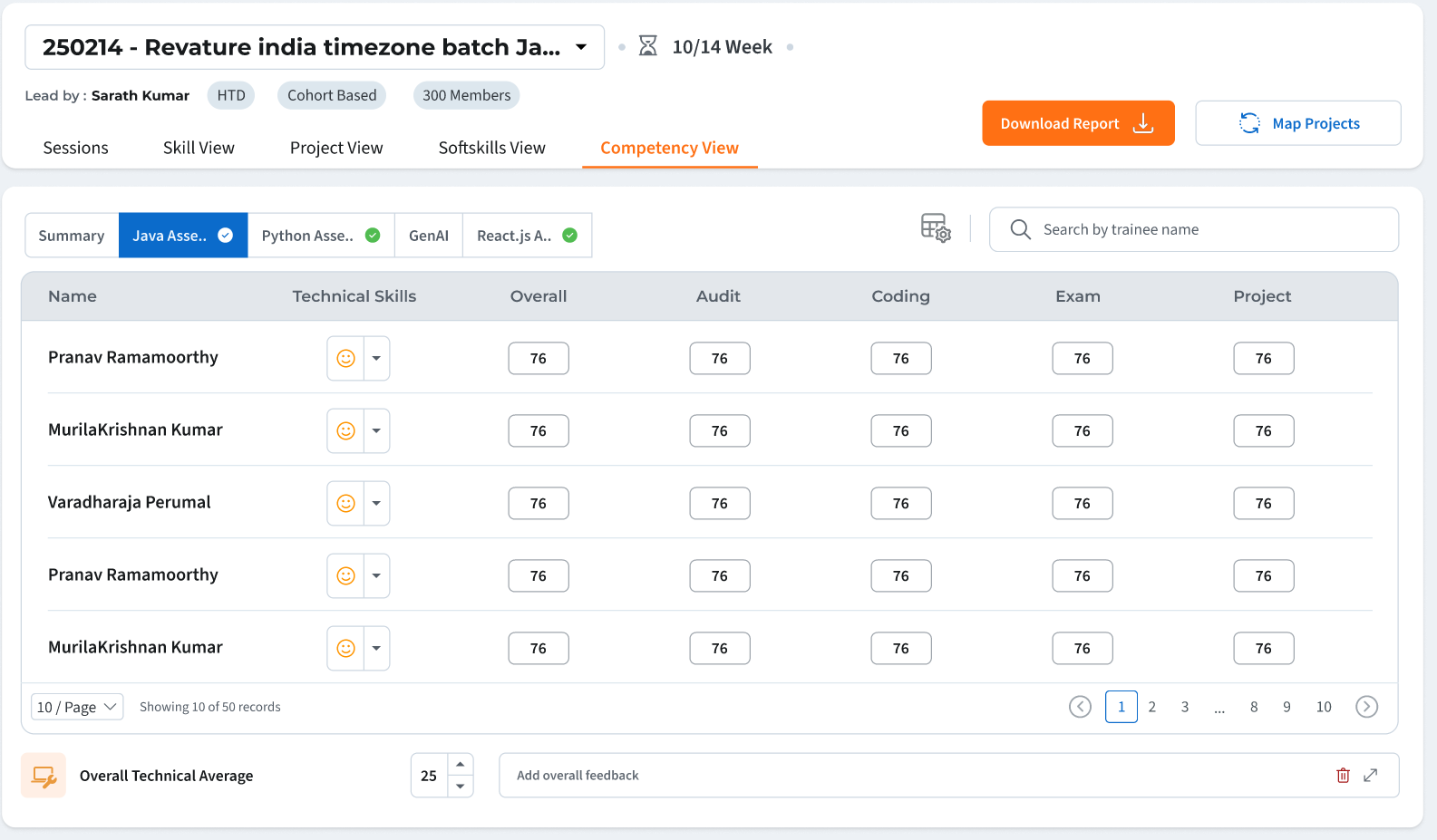Switch to the Skill View tab
This screenshot has height=840, width=1437.
[199, 148]
